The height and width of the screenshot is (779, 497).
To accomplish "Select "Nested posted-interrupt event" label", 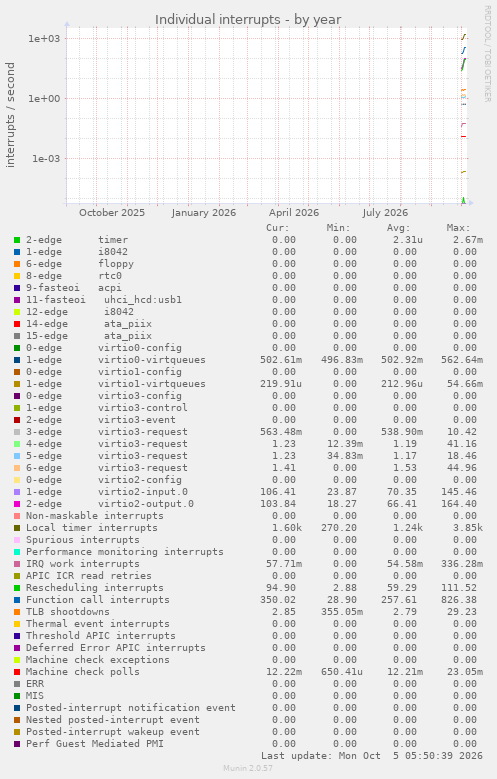I will point(112,720).
